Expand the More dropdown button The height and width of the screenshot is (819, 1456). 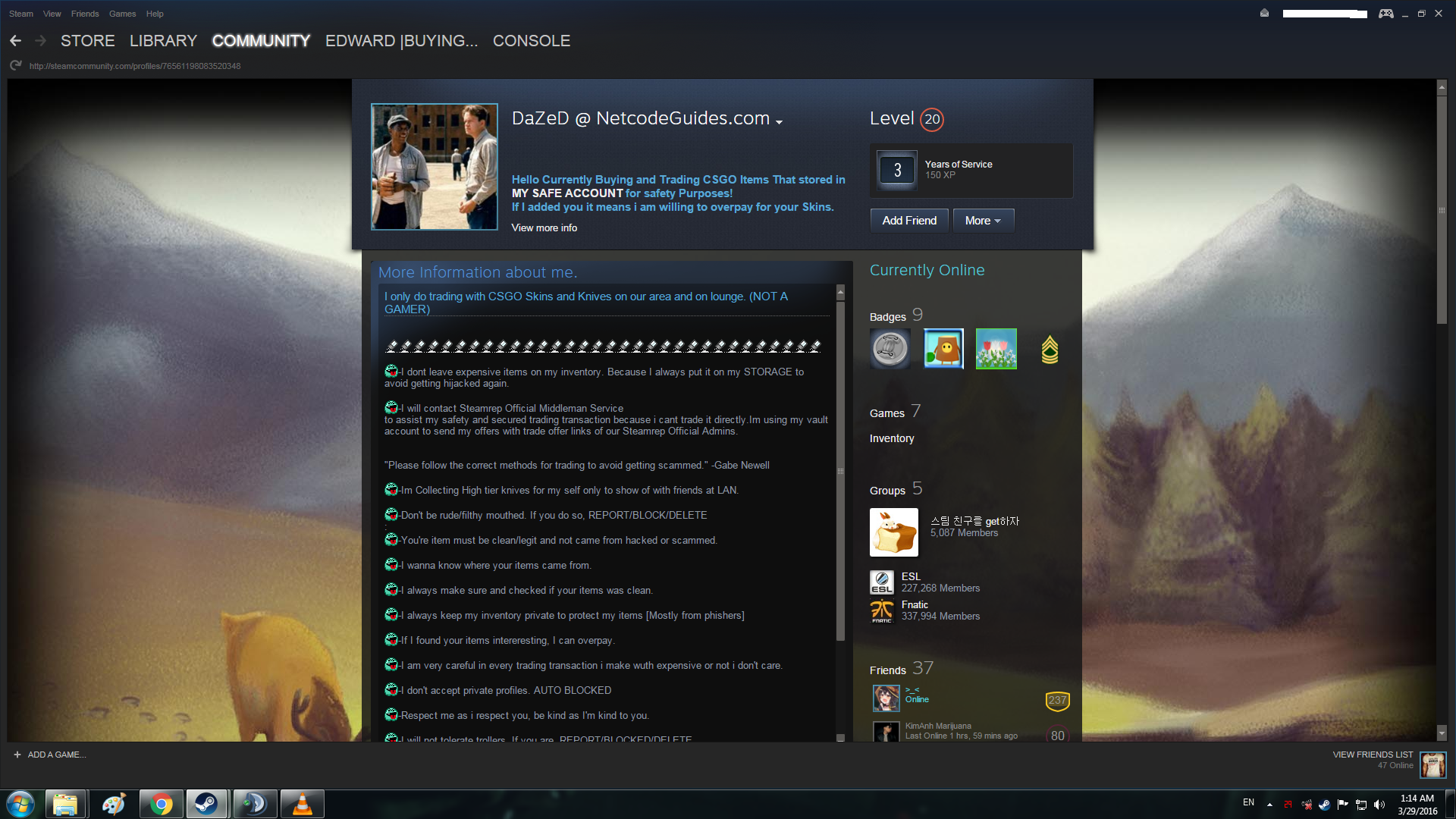tap(983, 221)
